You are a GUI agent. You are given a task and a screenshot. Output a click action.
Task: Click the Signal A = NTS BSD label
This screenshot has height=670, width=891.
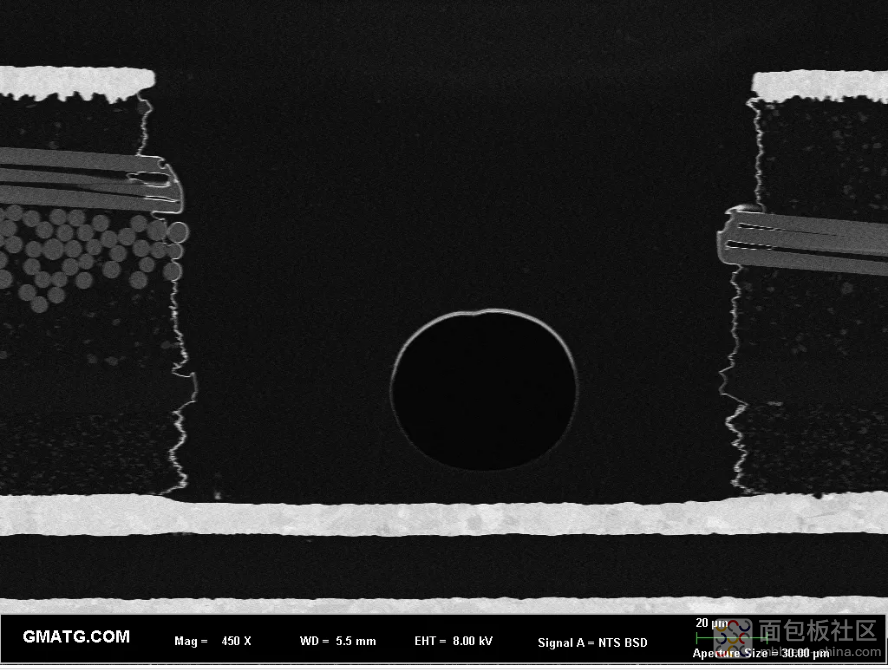click(x=592, y=642)
